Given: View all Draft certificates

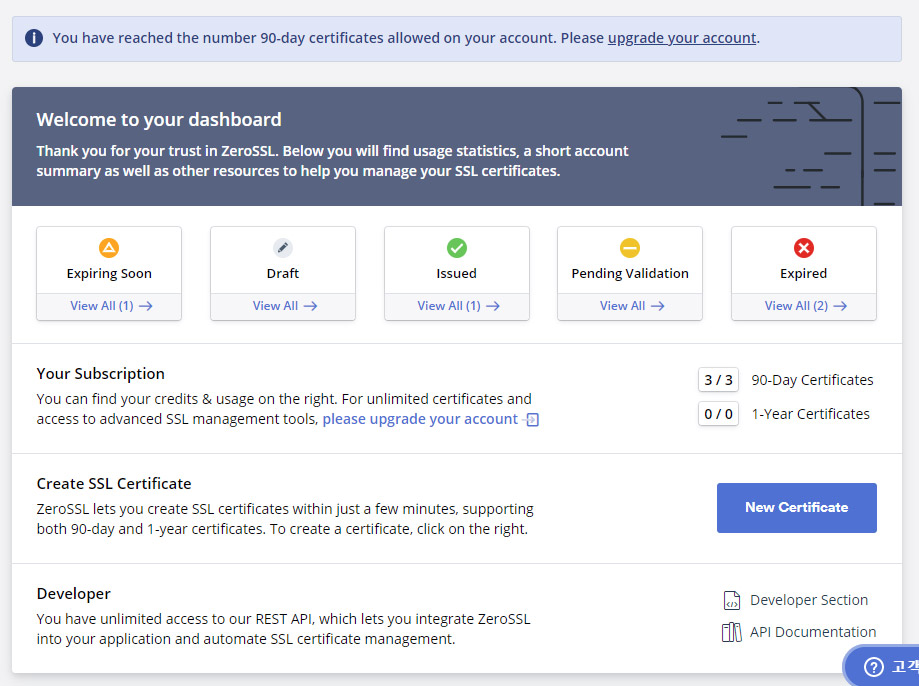Looking at the screenshot, I should [x=285, y=306].
